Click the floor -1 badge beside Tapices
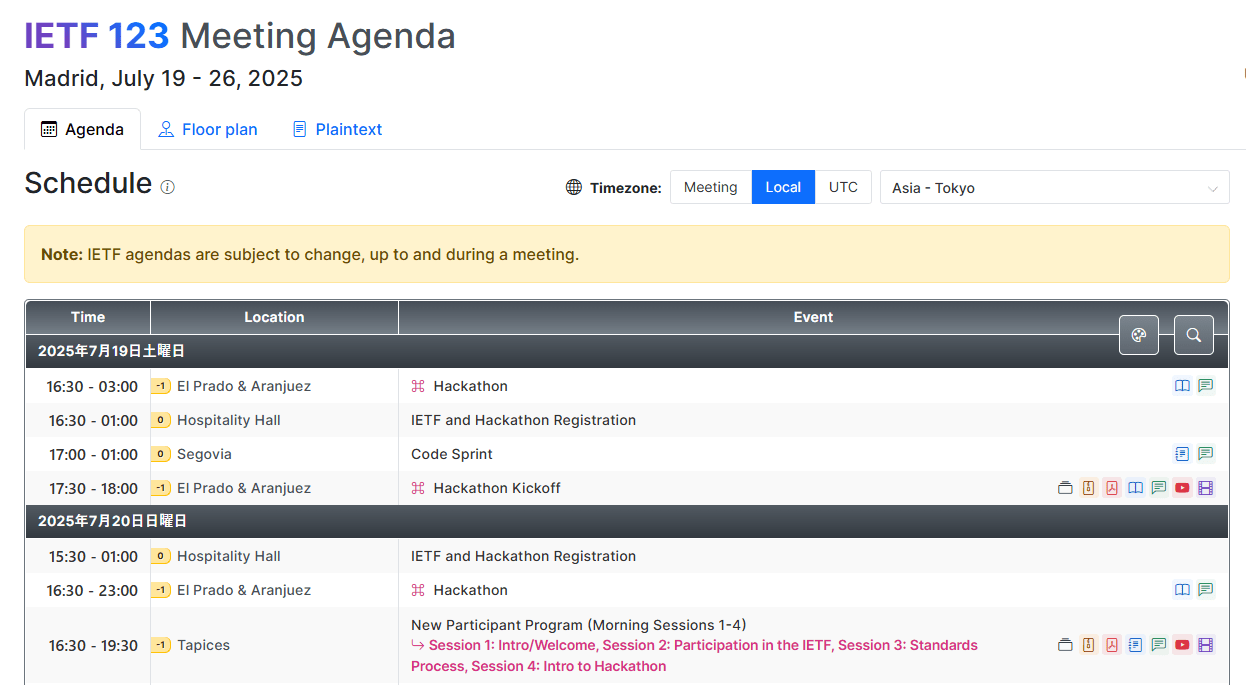The width and height of the screenshot is (1246, 685). point(160,645)
